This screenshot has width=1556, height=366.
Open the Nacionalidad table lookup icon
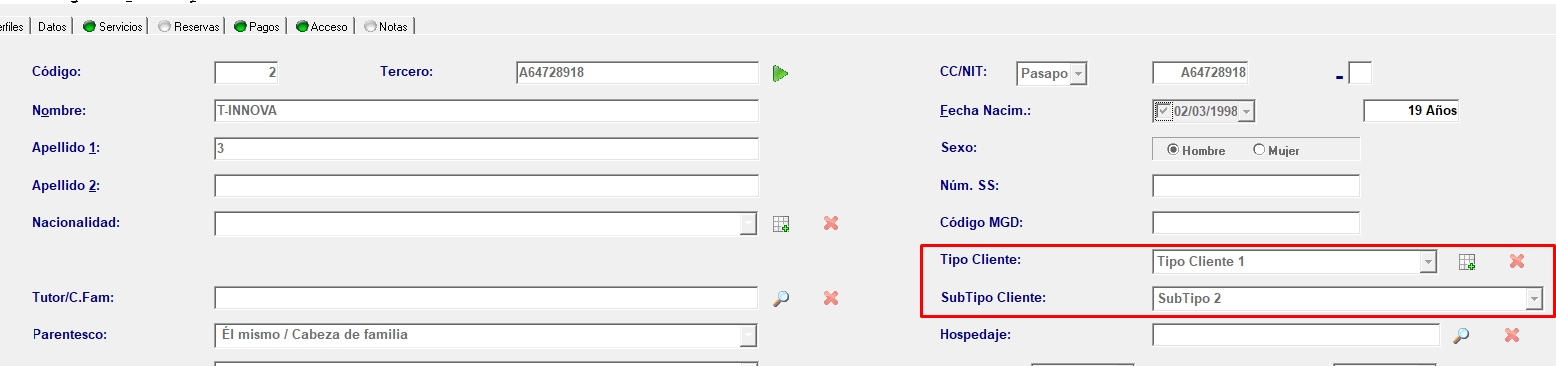point(781,224)
